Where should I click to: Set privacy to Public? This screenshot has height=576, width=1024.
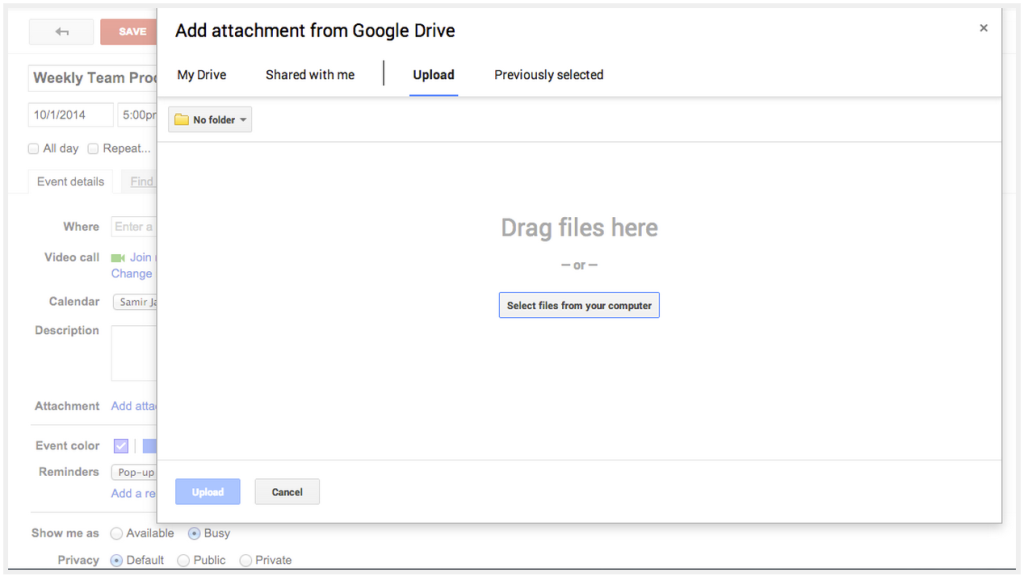[x=184, y=560]
